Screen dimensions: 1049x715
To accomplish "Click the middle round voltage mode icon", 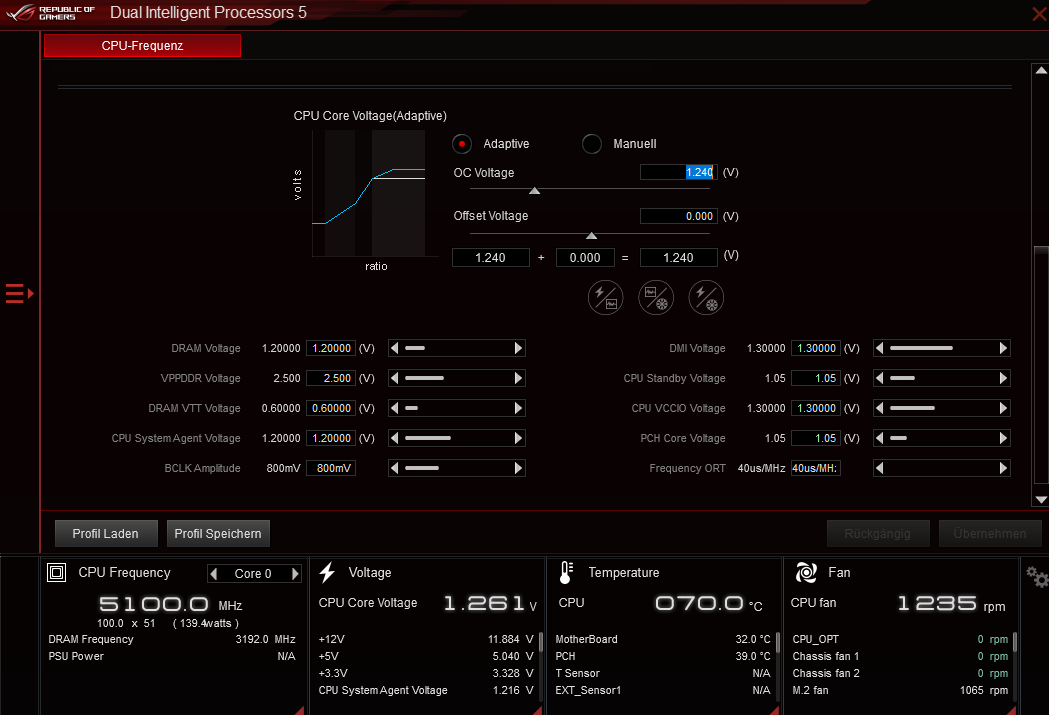I will click(656, 298).
